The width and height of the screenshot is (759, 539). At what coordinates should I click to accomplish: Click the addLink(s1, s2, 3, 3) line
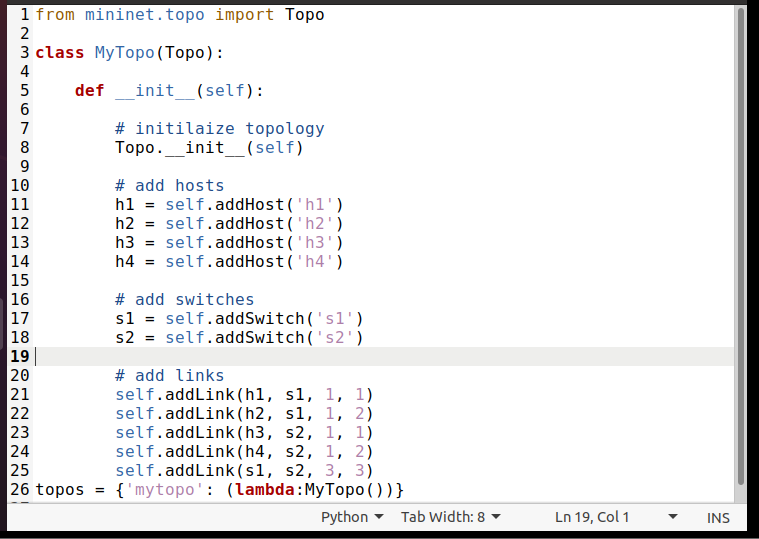[243, 471]
